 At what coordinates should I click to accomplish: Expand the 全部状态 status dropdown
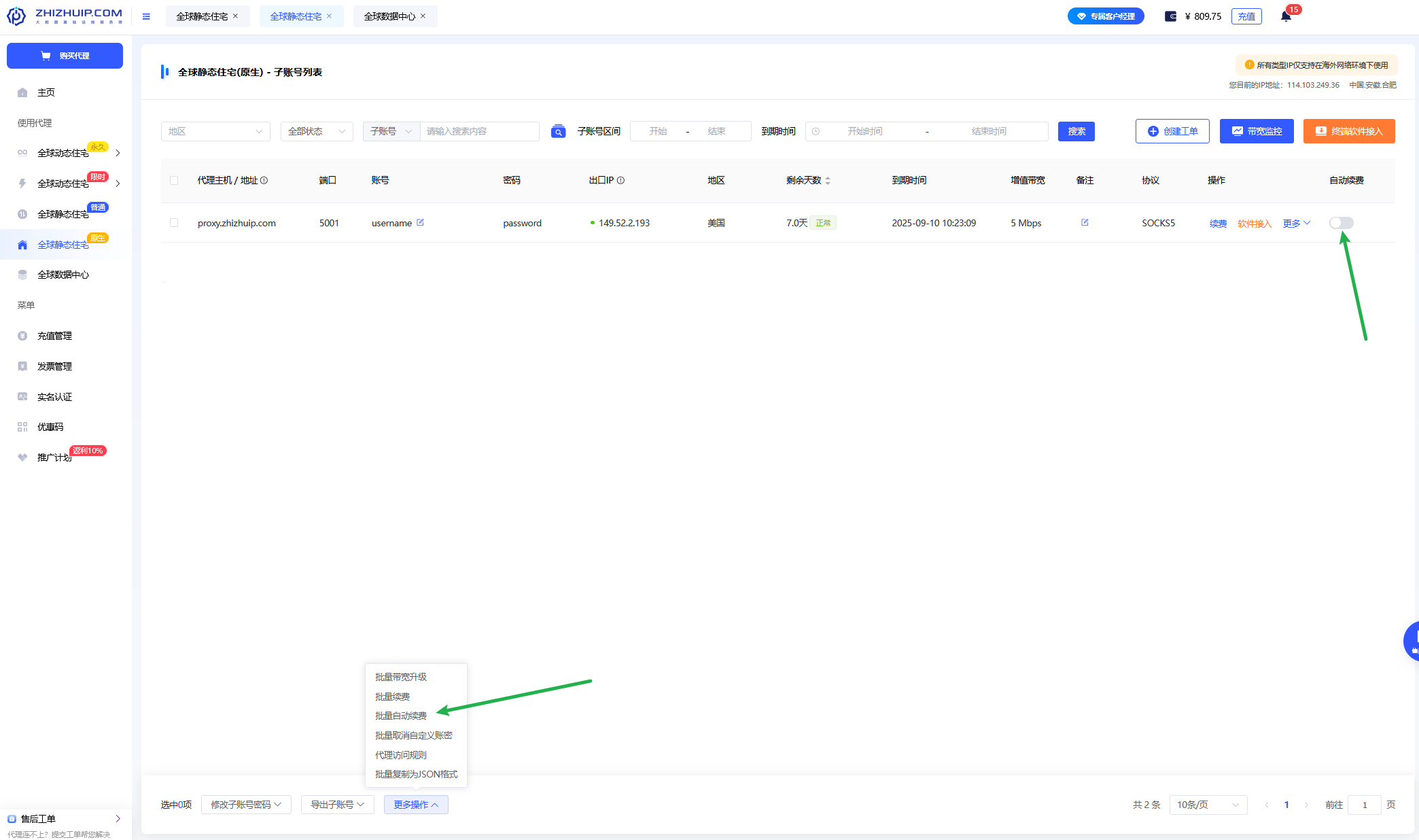coord(316,131)
